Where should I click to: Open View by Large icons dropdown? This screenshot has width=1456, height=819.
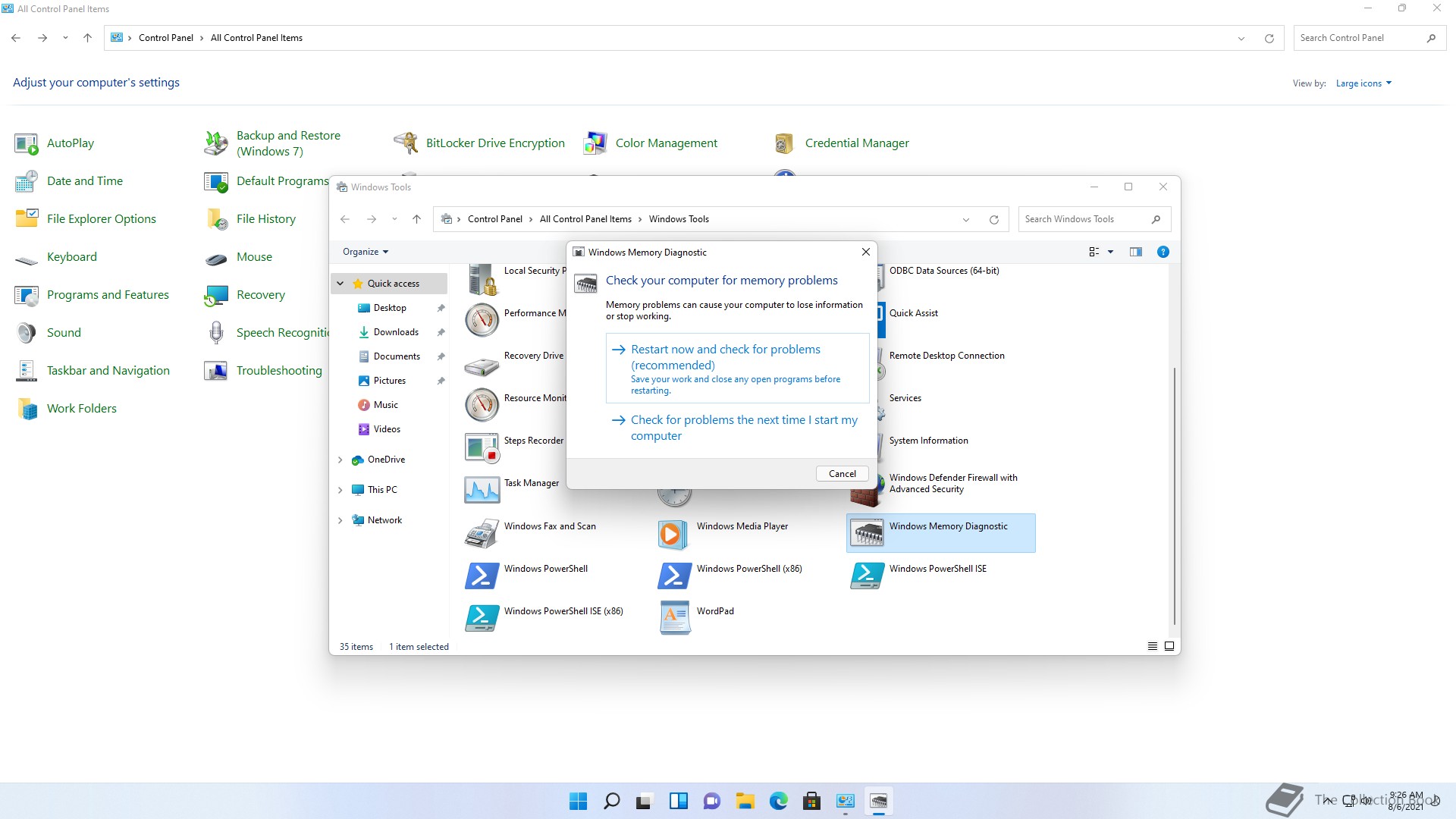click(x=1363, y=83)
